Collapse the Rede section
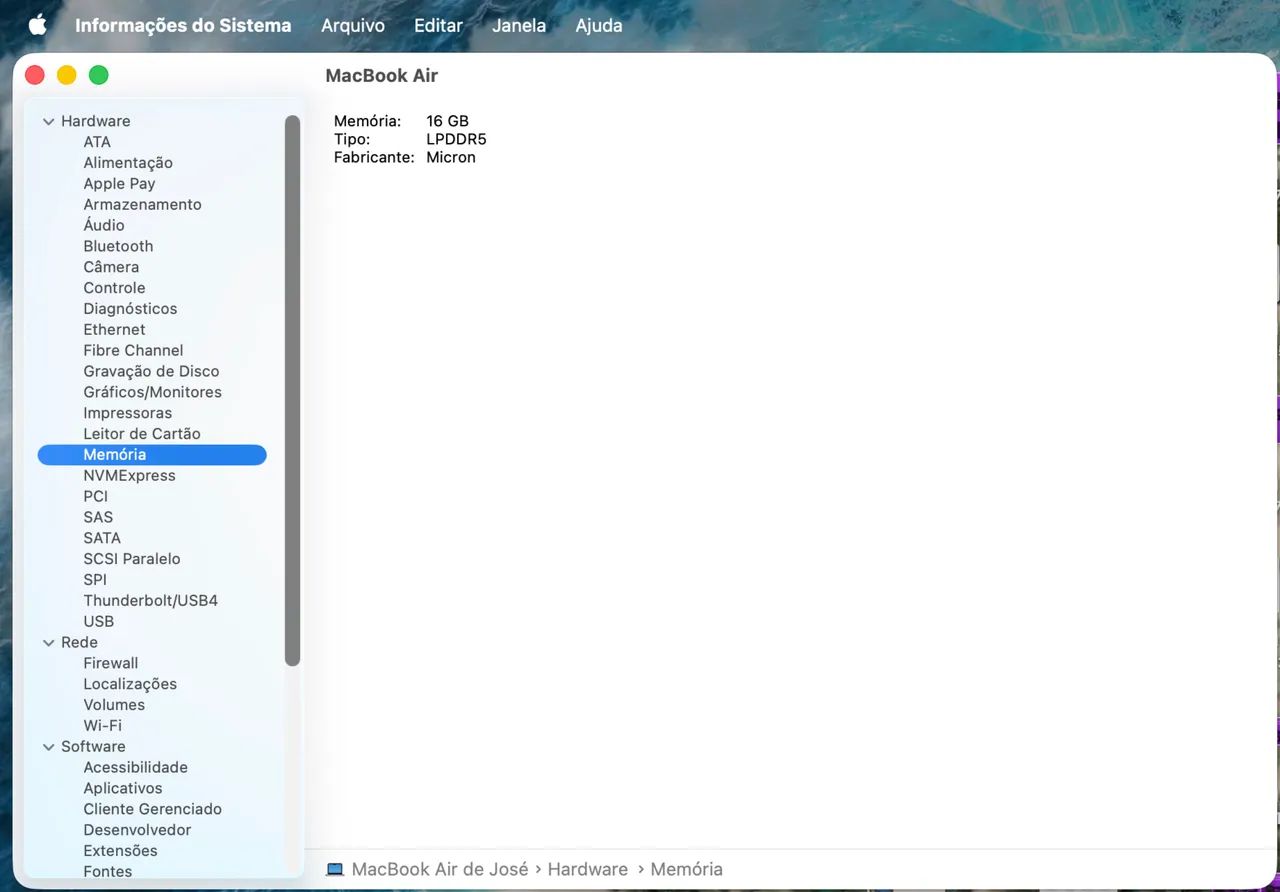1280x892 pixels. 48,643
